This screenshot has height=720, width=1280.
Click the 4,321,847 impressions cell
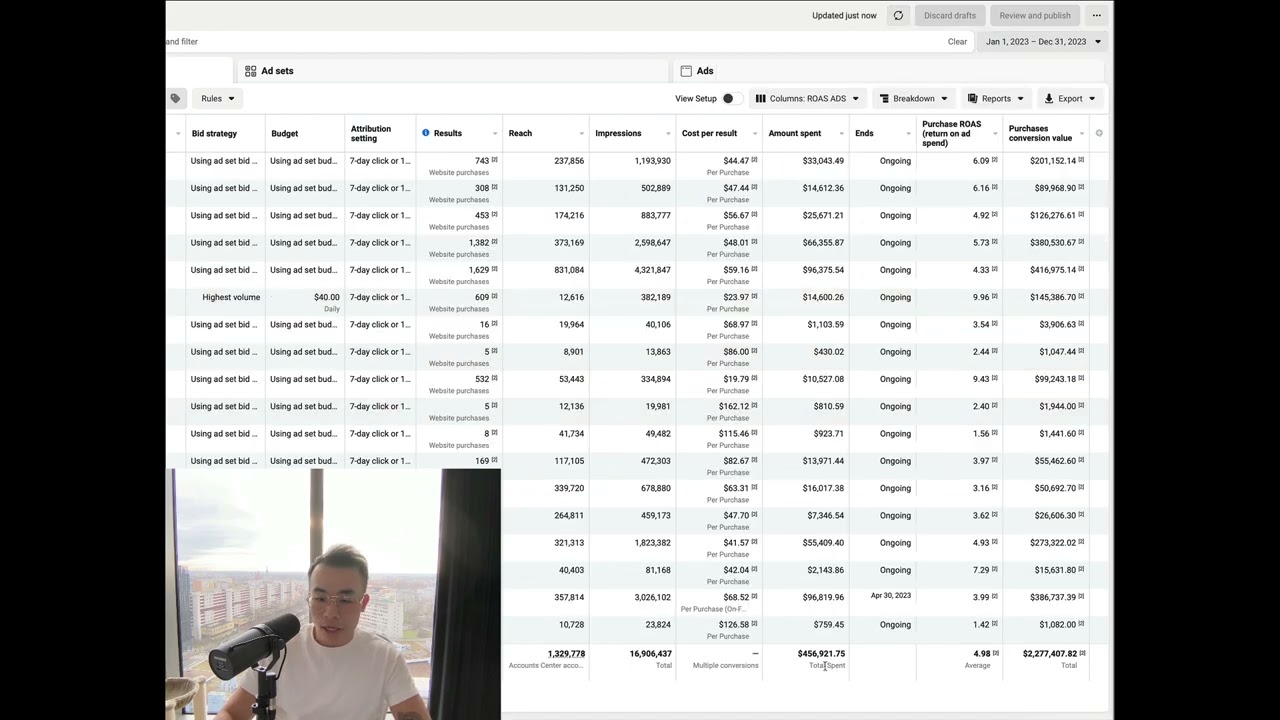tap(653, 269)
